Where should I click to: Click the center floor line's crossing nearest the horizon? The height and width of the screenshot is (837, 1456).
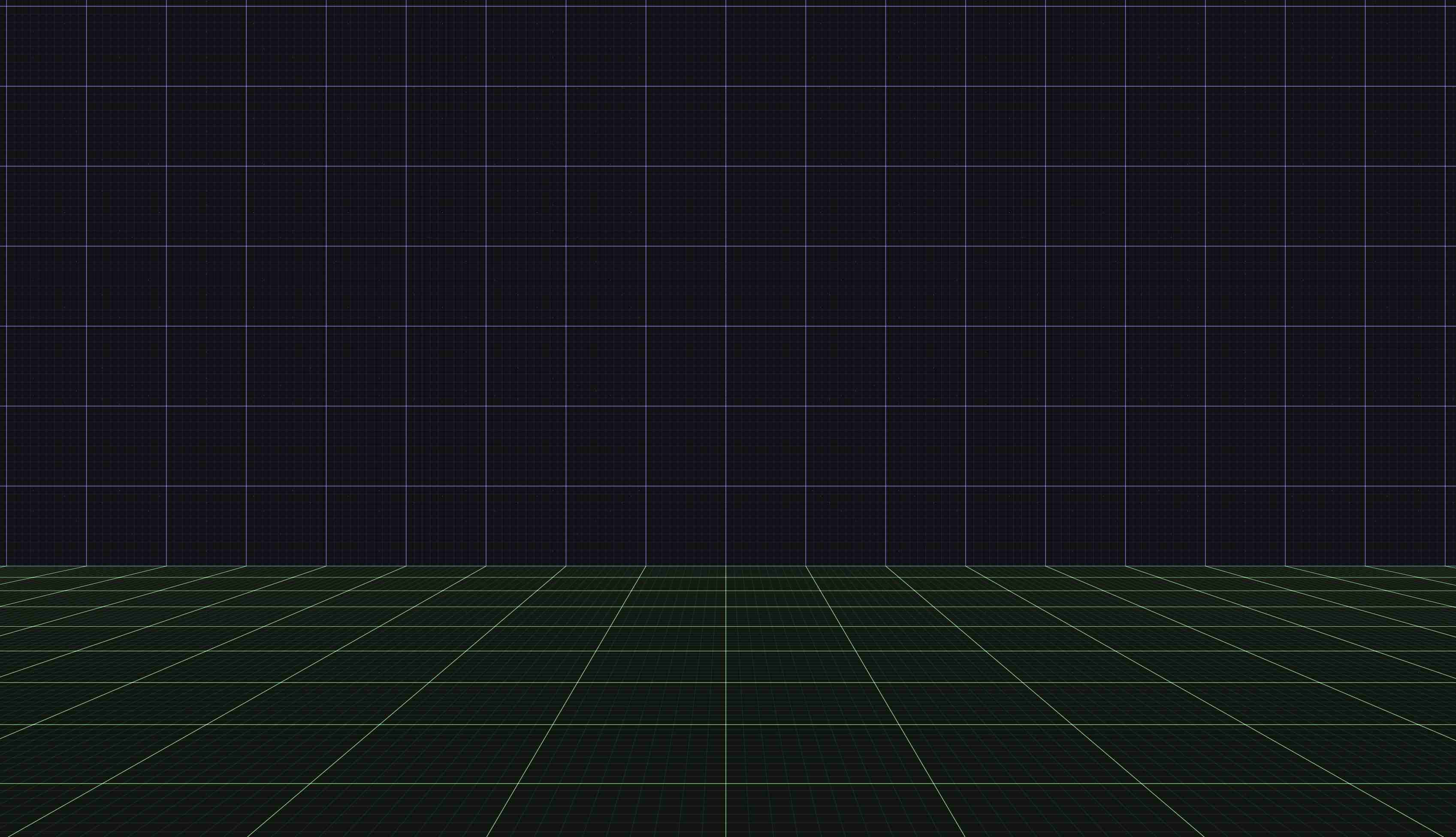pyautogui.click(x=725, y=577)
